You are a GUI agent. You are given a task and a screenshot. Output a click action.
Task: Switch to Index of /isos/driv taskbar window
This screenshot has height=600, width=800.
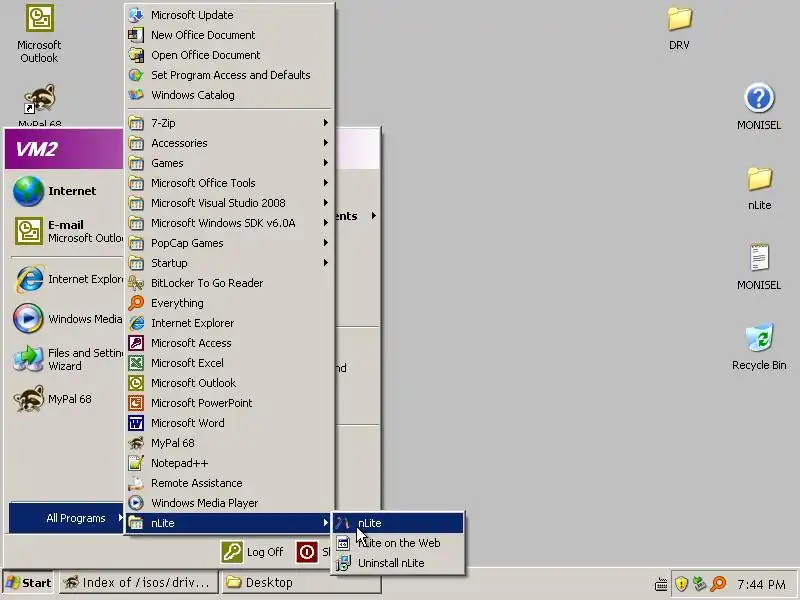click(x=139, y=583)
